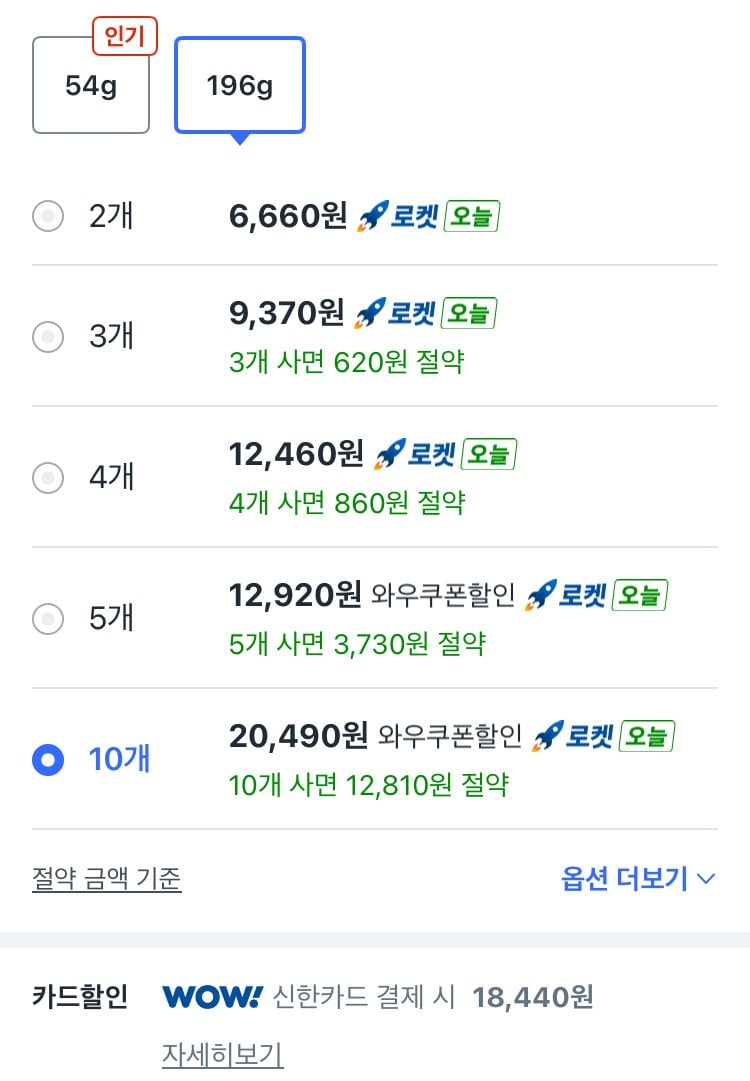Select the 196g weight tab
The width and height of the screenshot is (750, 1081).
238,85
